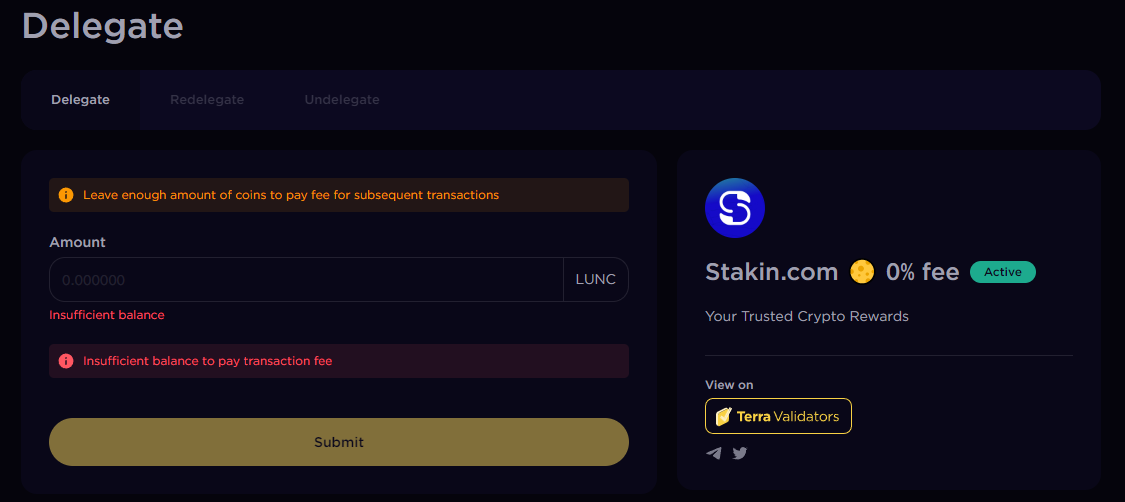The image size is (1125, 502).
Task: Click the 0% fee text
Action: pos(922,272)
